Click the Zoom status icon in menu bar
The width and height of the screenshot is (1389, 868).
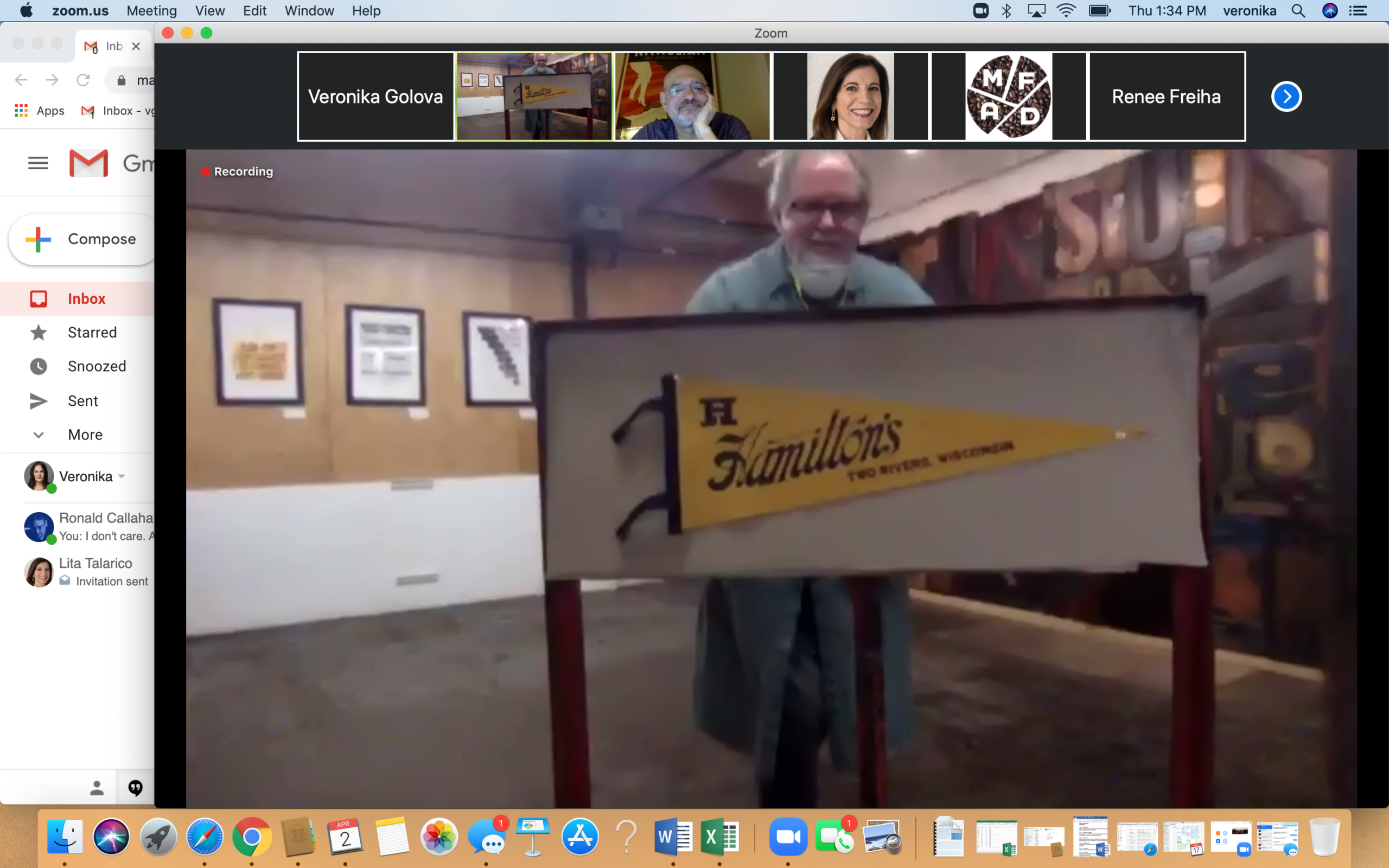coord(980,10)
